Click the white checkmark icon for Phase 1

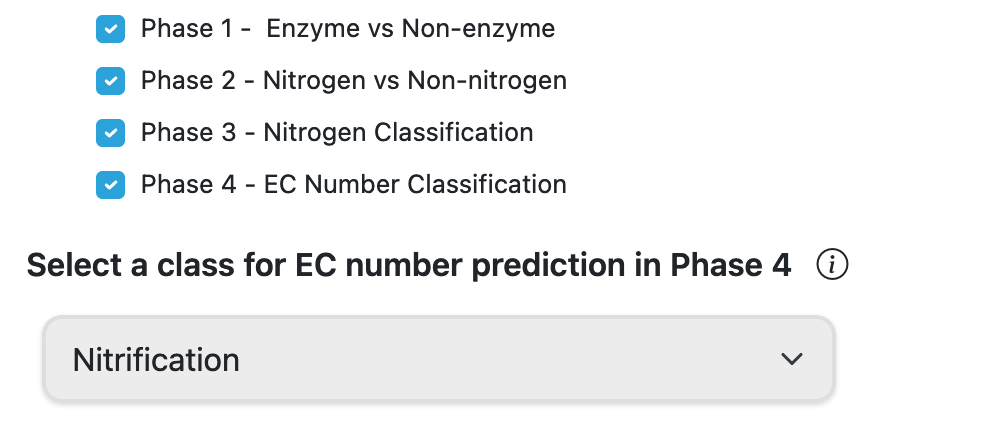point(110,29)
